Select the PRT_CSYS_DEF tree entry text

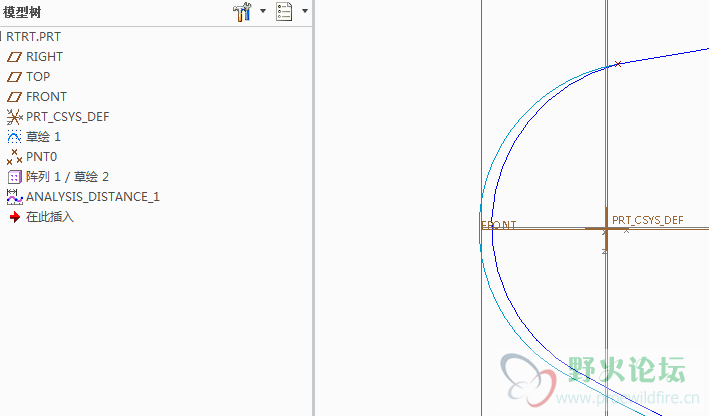pyautogui.click(x=67, y=117)
